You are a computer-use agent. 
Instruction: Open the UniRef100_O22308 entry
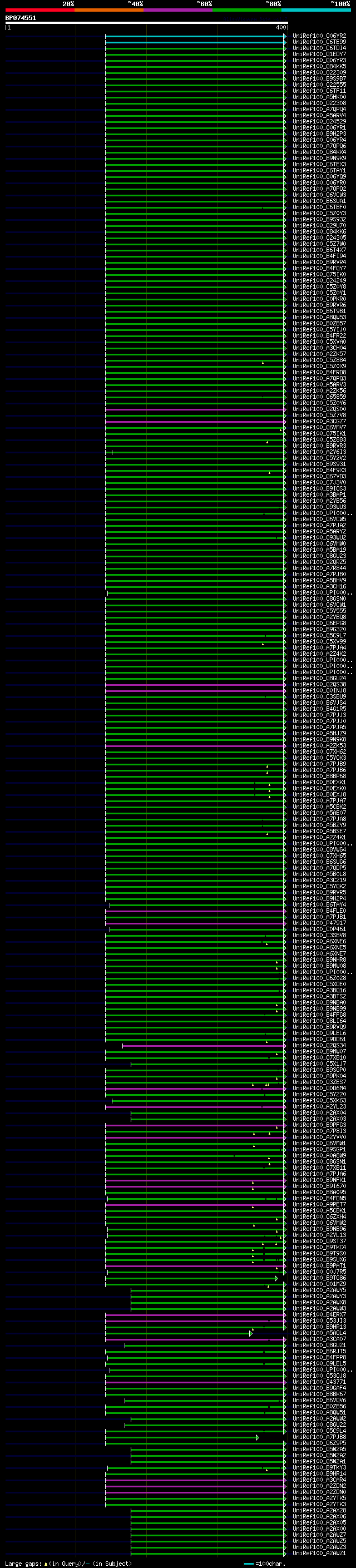point(319,103)
